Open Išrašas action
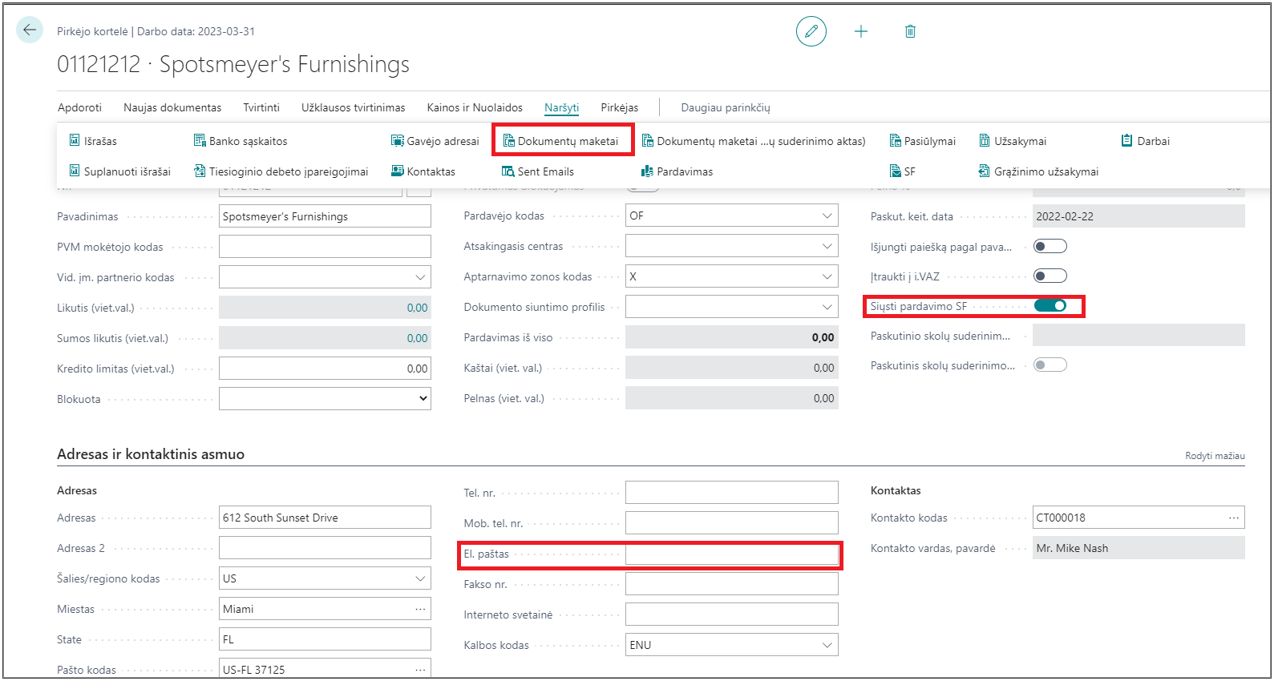The height and width of the screenshot is (682, 1273). coord(93,141)
